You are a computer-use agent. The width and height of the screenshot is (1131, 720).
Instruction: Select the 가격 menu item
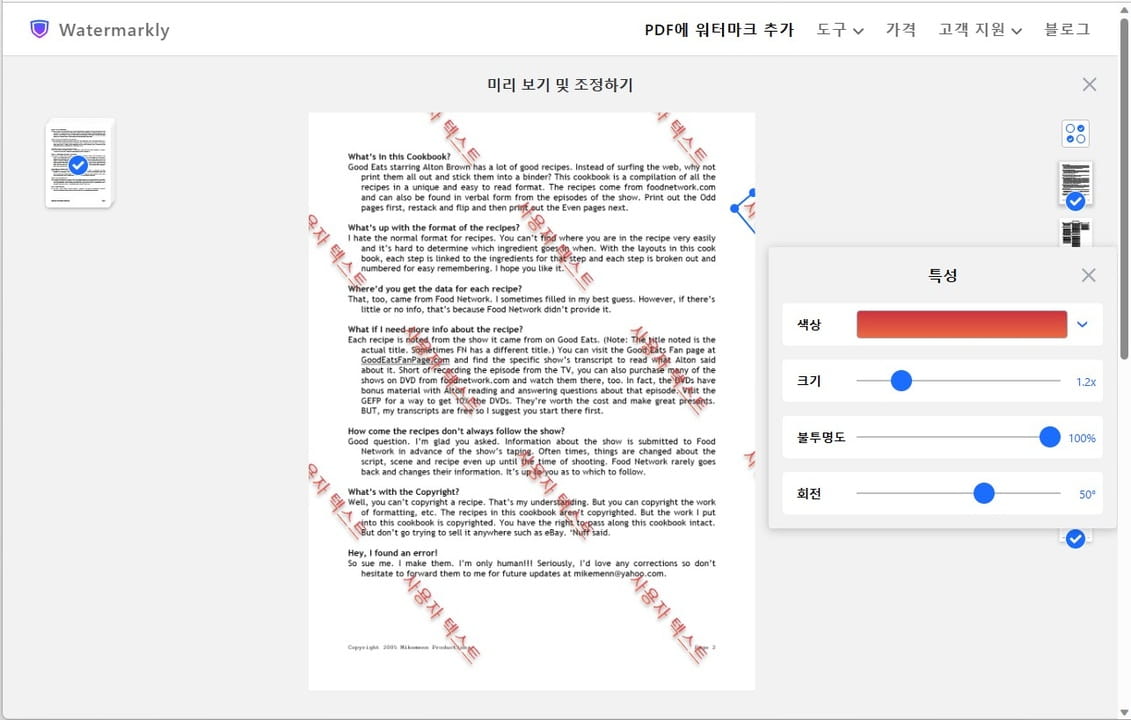click(901, 30)
